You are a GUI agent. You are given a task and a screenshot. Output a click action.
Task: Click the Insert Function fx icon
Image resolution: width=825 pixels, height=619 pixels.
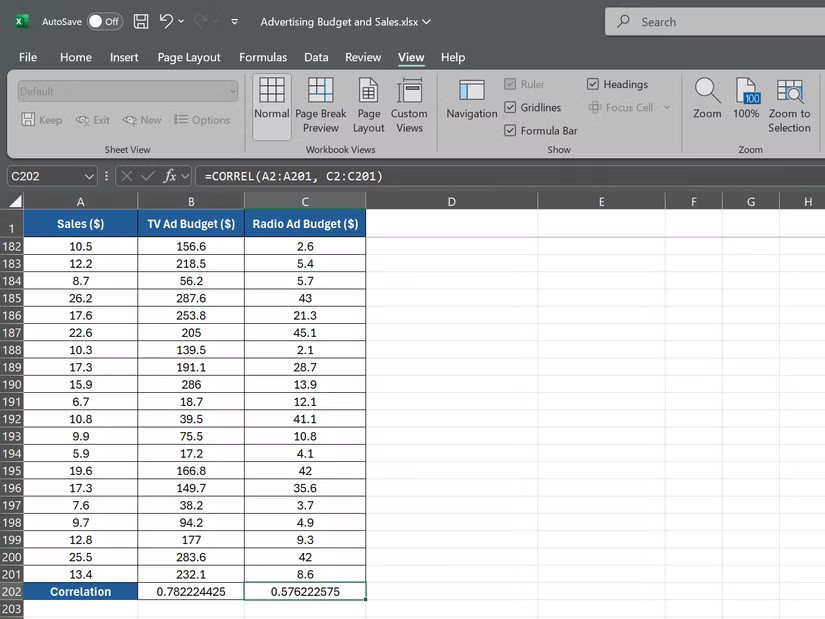coord(170,176)
